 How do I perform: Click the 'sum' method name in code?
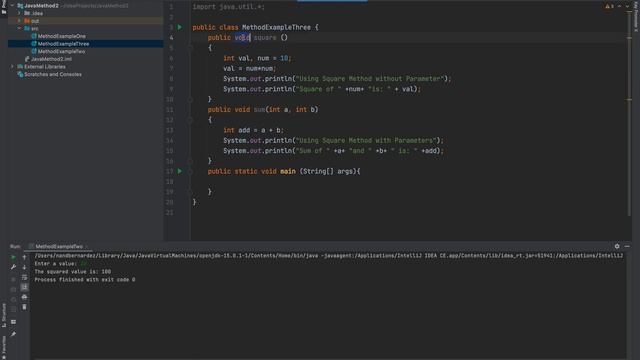click(x=259, y=109)
